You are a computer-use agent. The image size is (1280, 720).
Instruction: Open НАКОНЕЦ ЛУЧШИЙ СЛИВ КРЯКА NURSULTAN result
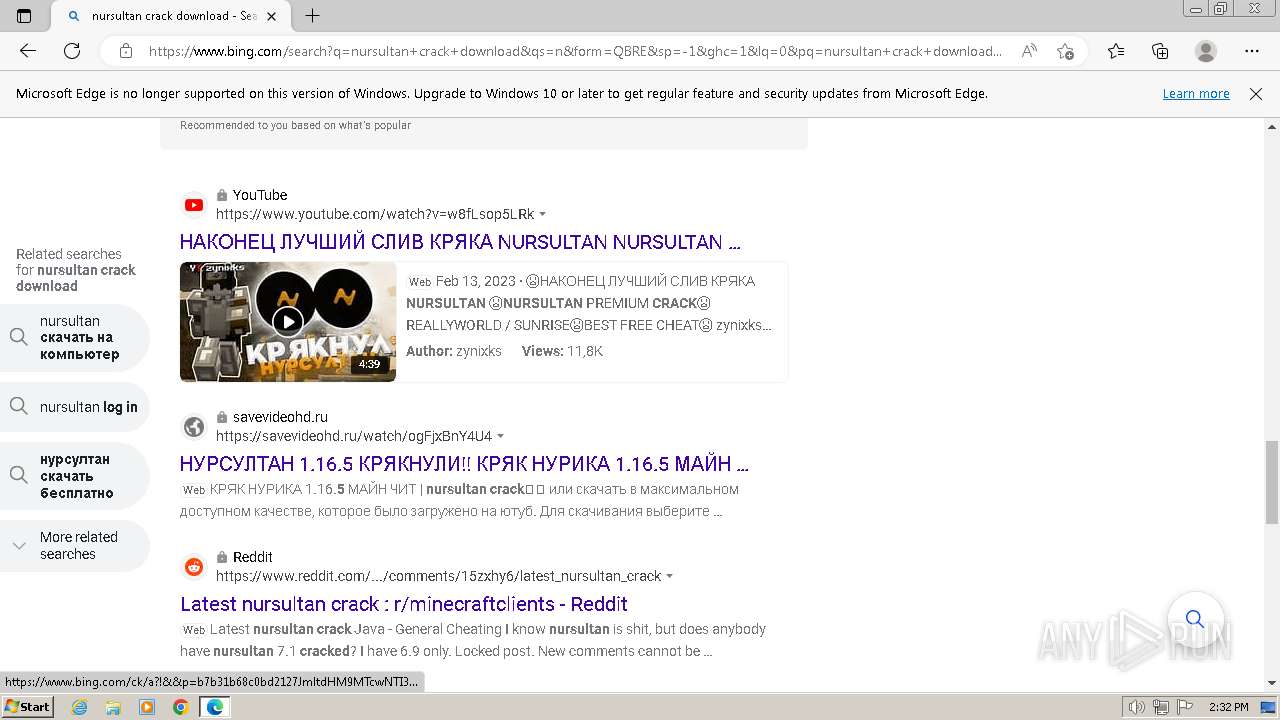pos(460,242)
